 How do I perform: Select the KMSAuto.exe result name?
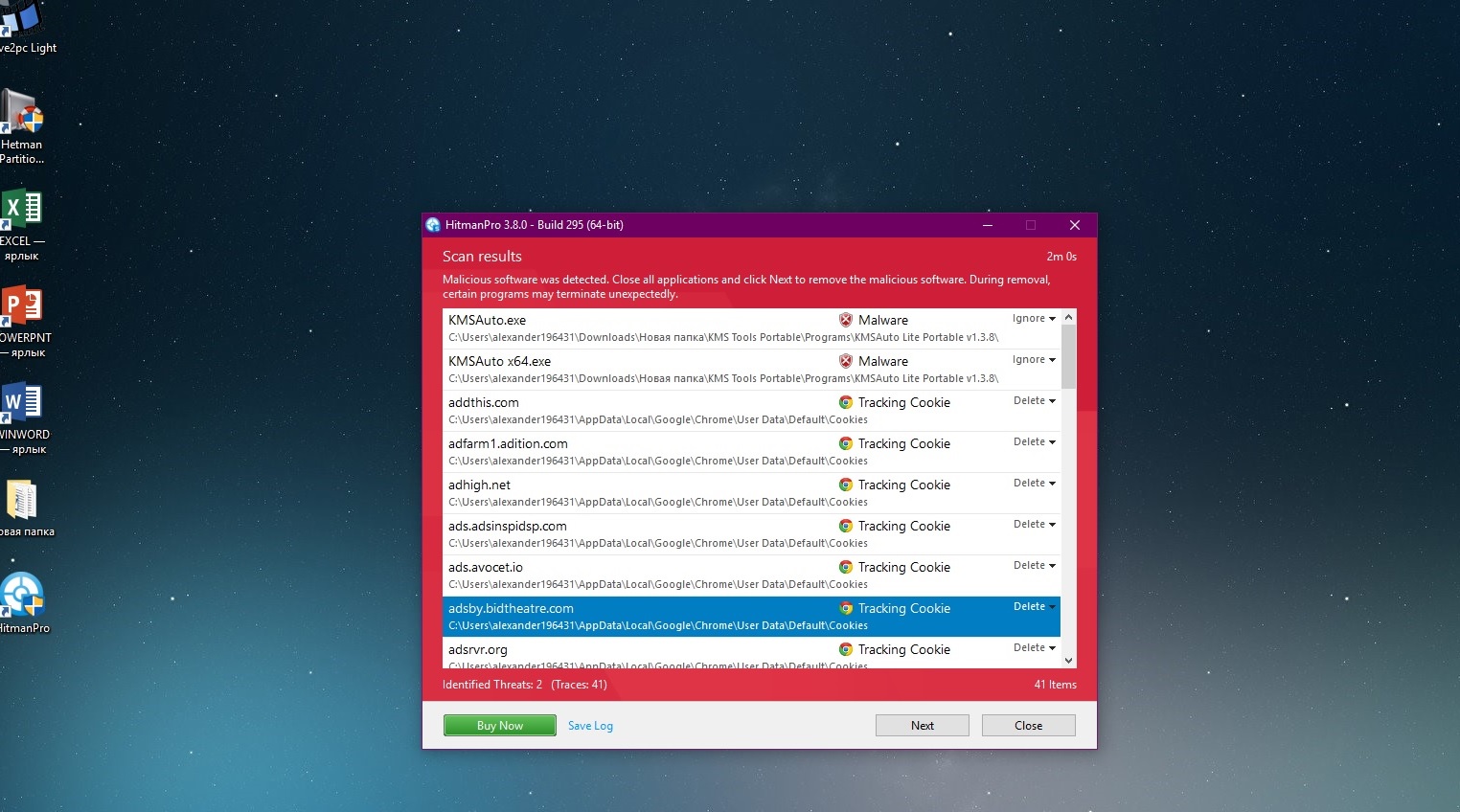coord(487,321)
